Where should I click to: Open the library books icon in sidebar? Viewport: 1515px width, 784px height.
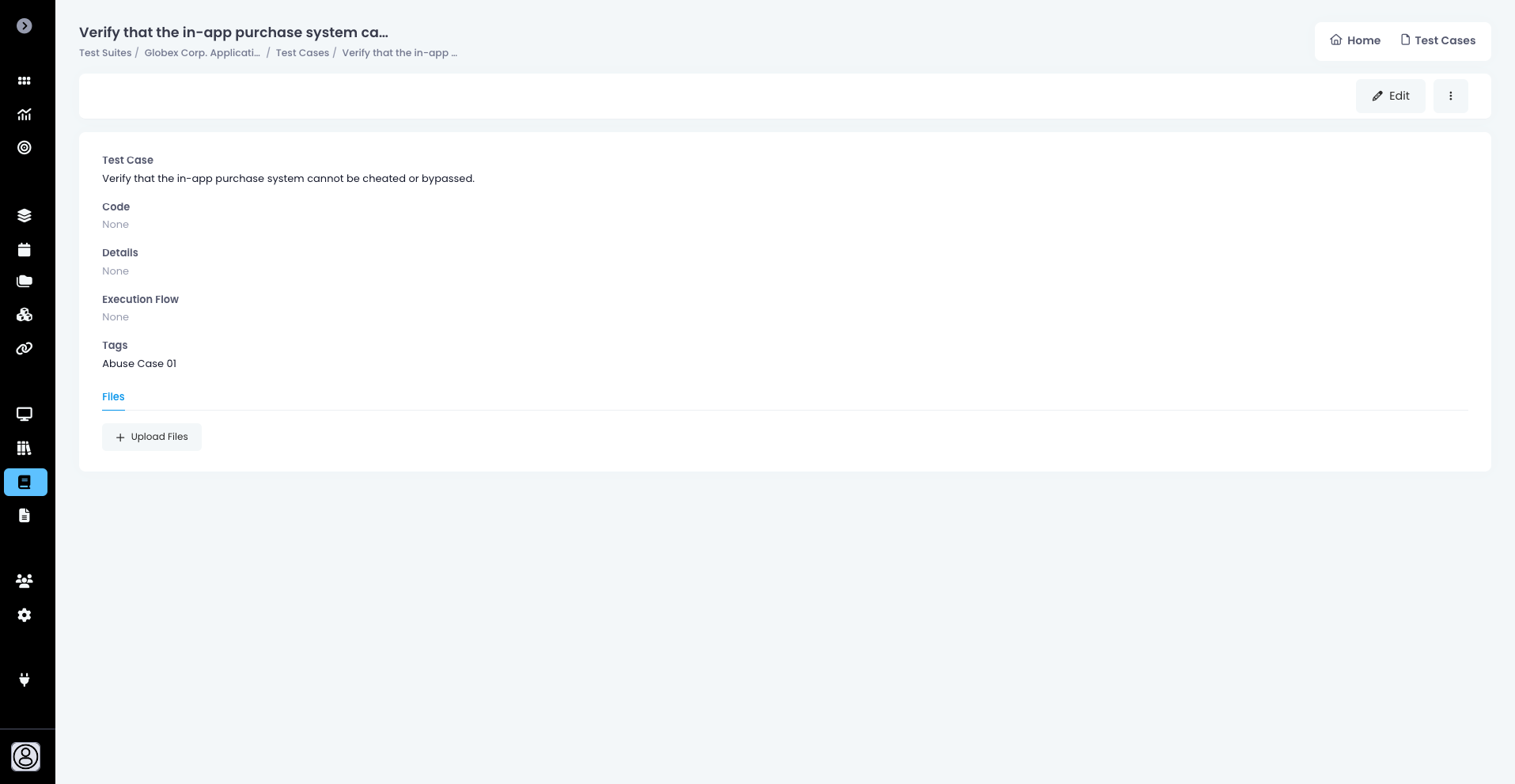coord(25,449)
